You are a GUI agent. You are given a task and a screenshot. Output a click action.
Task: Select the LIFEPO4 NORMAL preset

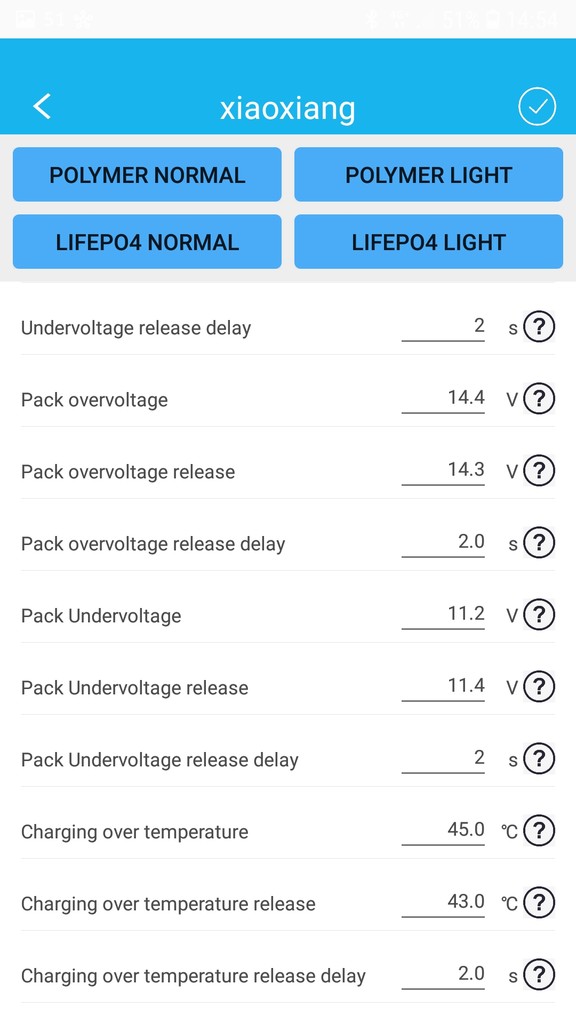click(147, 242)
